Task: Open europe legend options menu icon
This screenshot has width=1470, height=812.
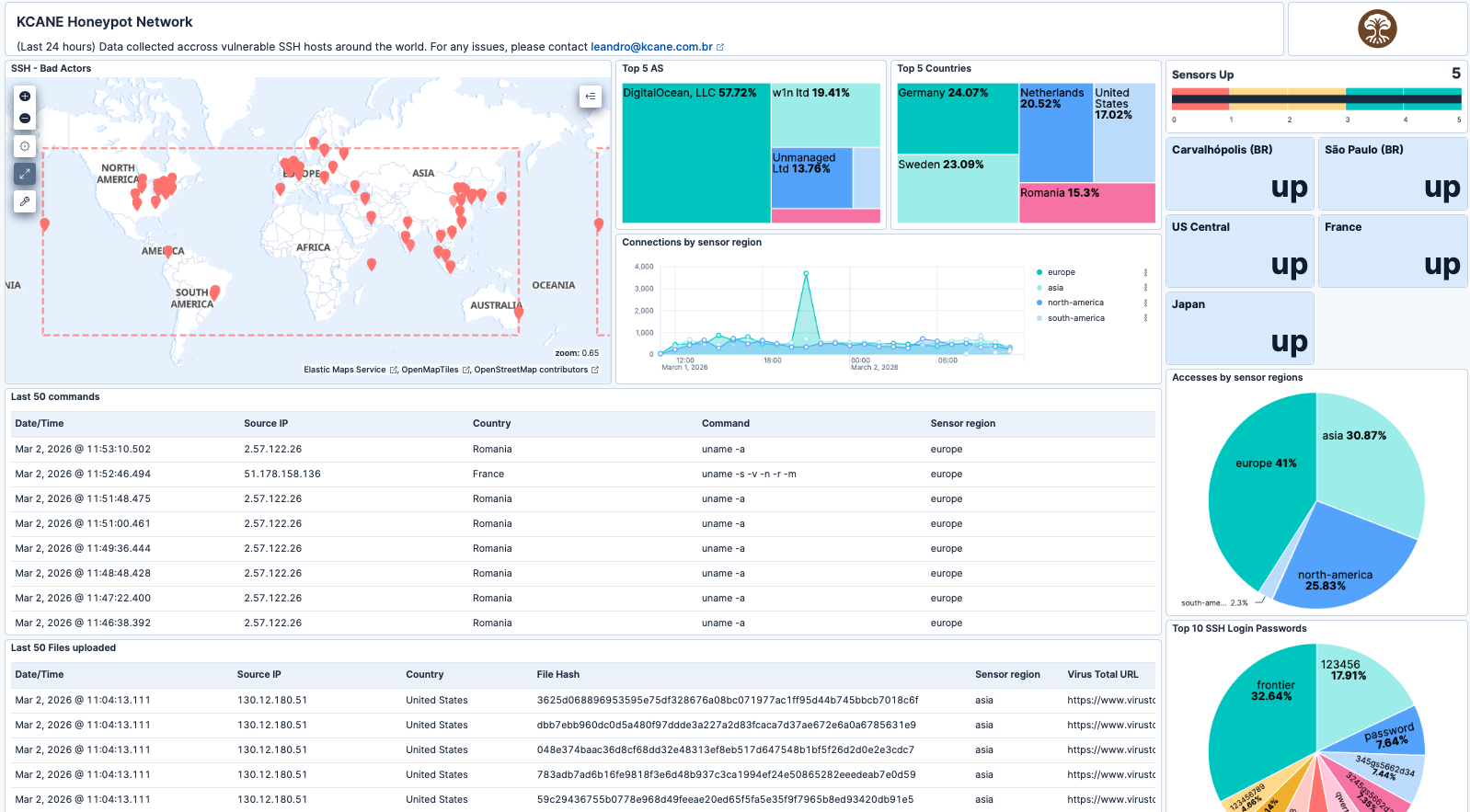Action: [x=1145, y=272]
